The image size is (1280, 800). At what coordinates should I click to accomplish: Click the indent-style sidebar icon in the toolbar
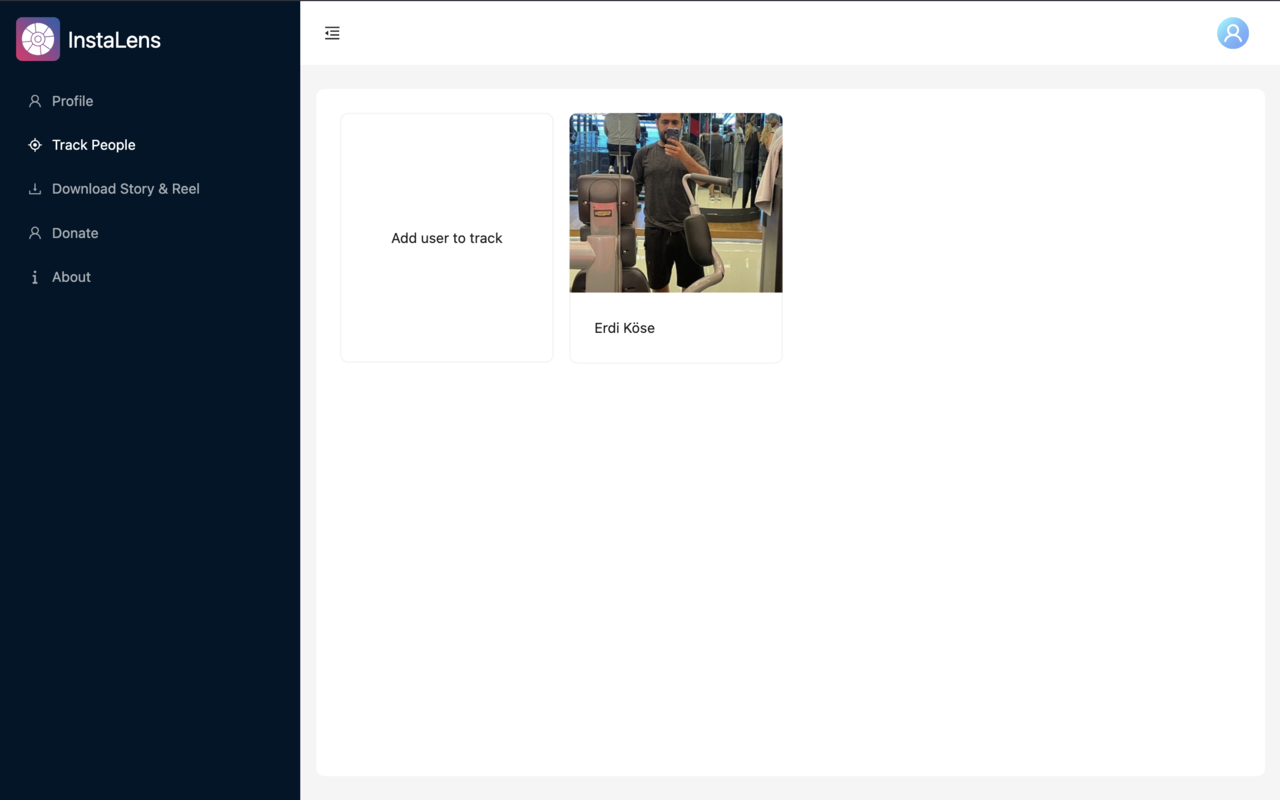[332, 33]
